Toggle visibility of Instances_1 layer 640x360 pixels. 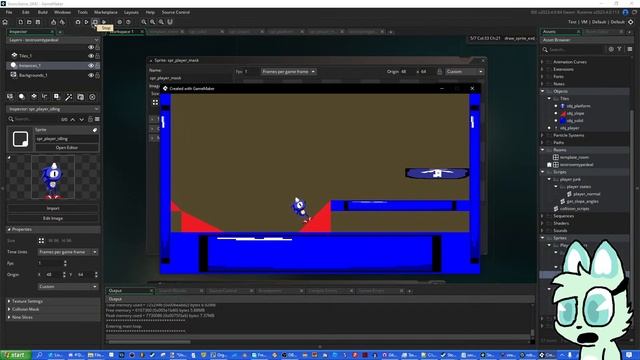(x=91, y=65)
